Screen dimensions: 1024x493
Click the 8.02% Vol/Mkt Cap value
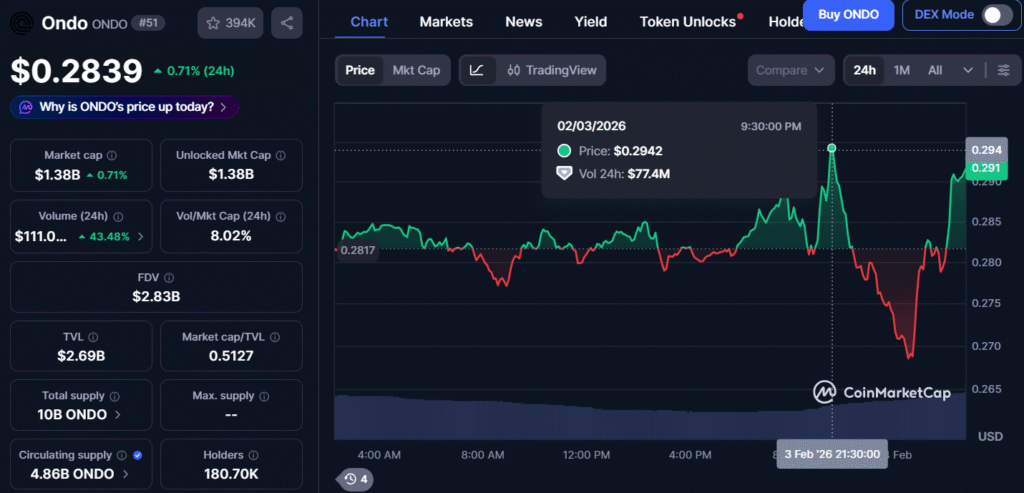coord(231,236)
